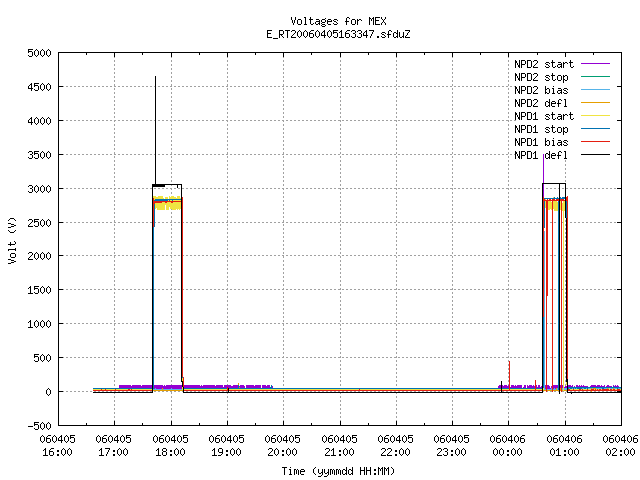Image resolution: width=640 pixels, height=480 pixels.
Task: Click the NPD1 bias legend label
Action: coord(541,142)
